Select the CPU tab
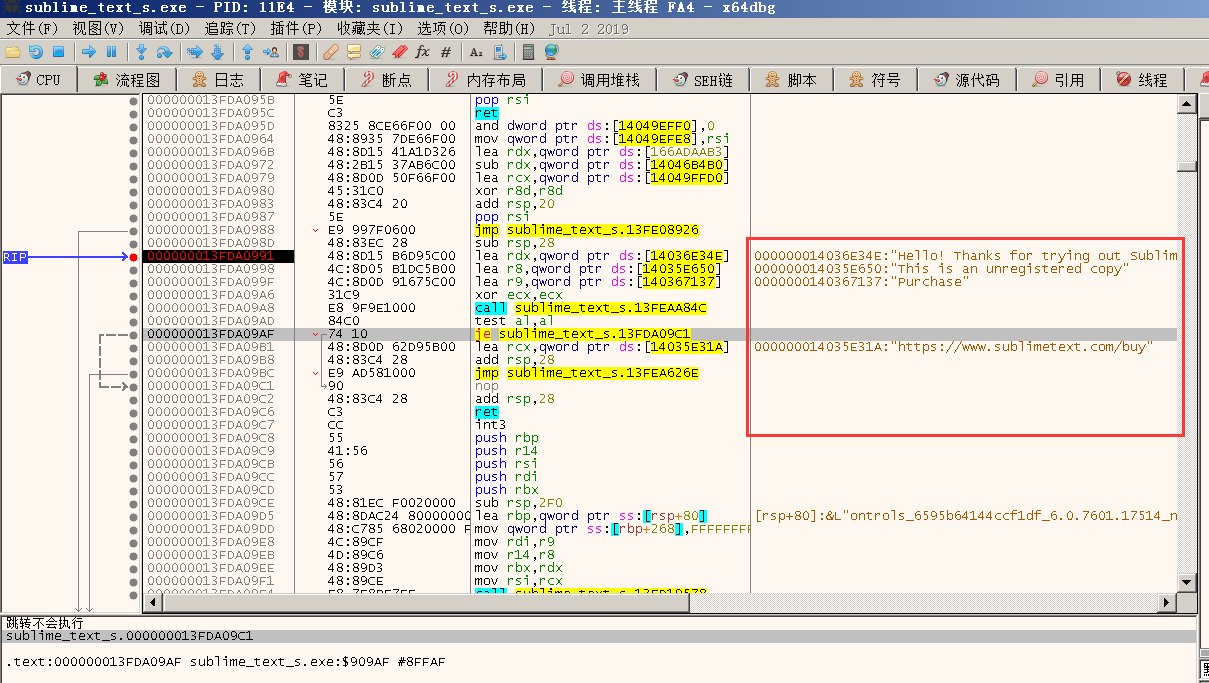 click(x=38, y=80)
